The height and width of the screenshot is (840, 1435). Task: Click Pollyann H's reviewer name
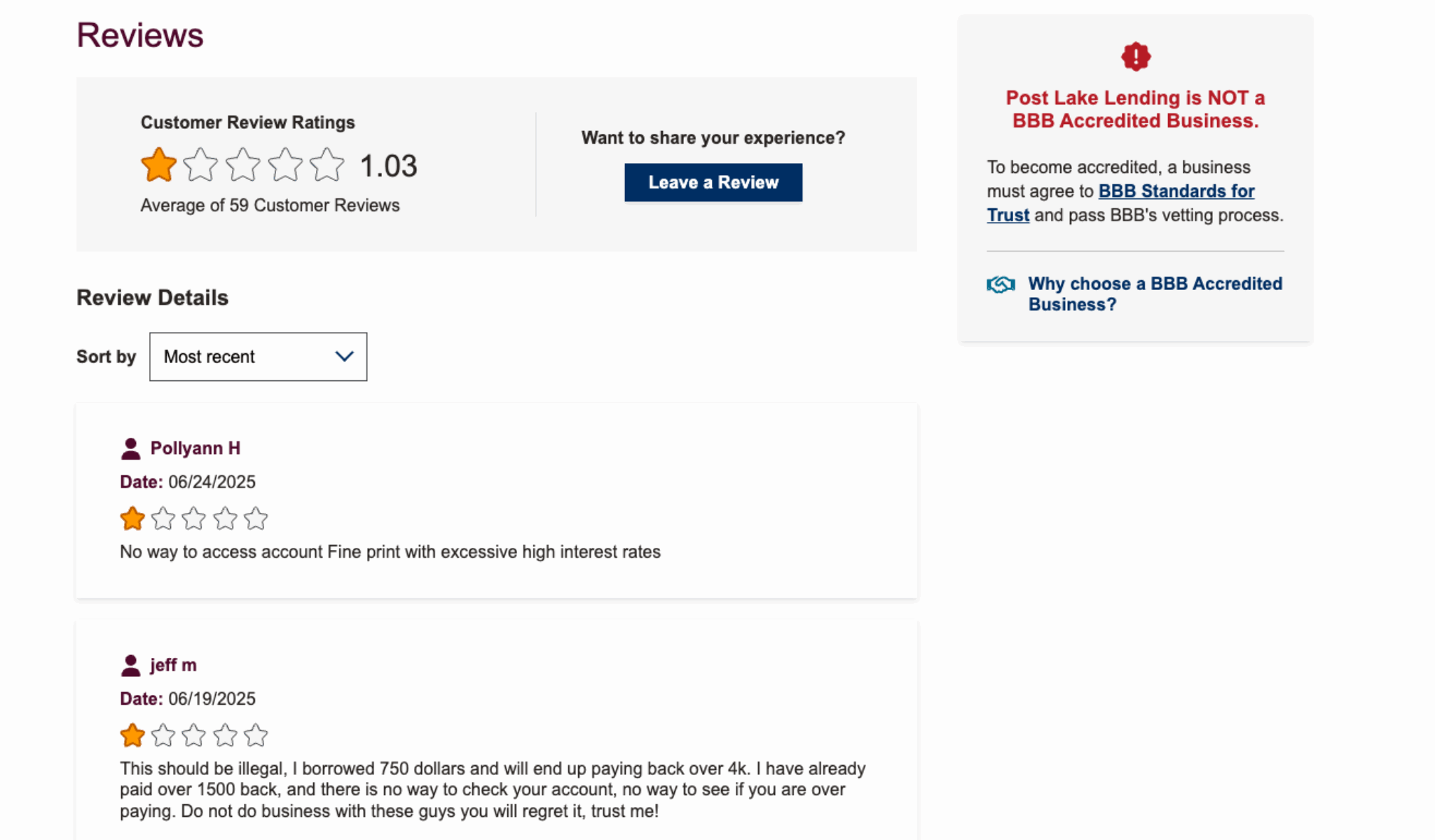point(195,448)
